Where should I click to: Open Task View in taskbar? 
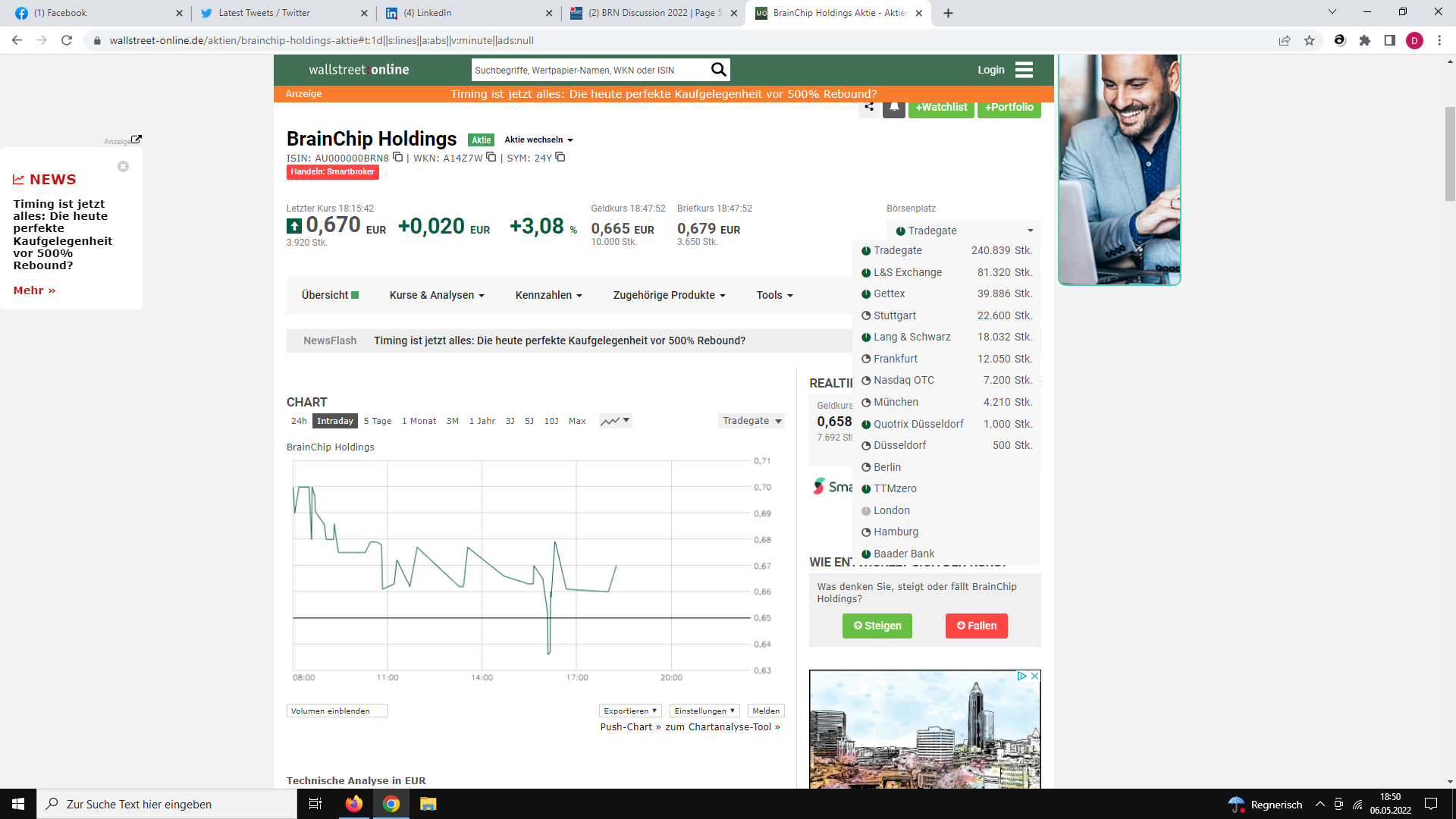pyautogui.click(x=315, y=804)
